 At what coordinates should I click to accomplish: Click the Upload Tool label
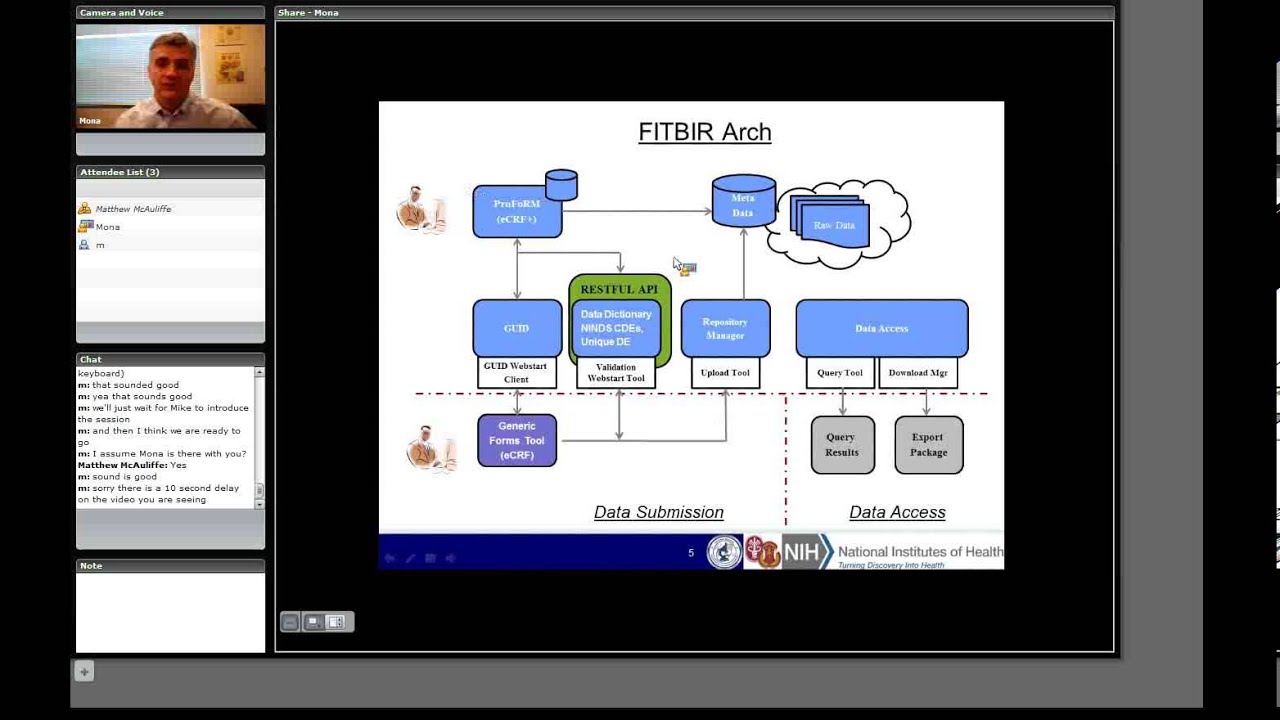(725, 373)
